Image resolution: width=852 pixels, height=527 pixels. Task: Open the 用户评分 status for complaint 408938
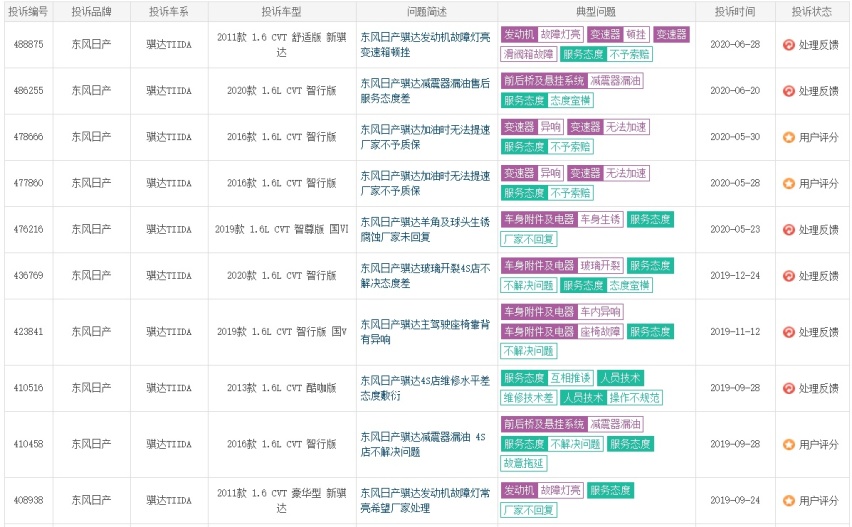coord(818,500)
